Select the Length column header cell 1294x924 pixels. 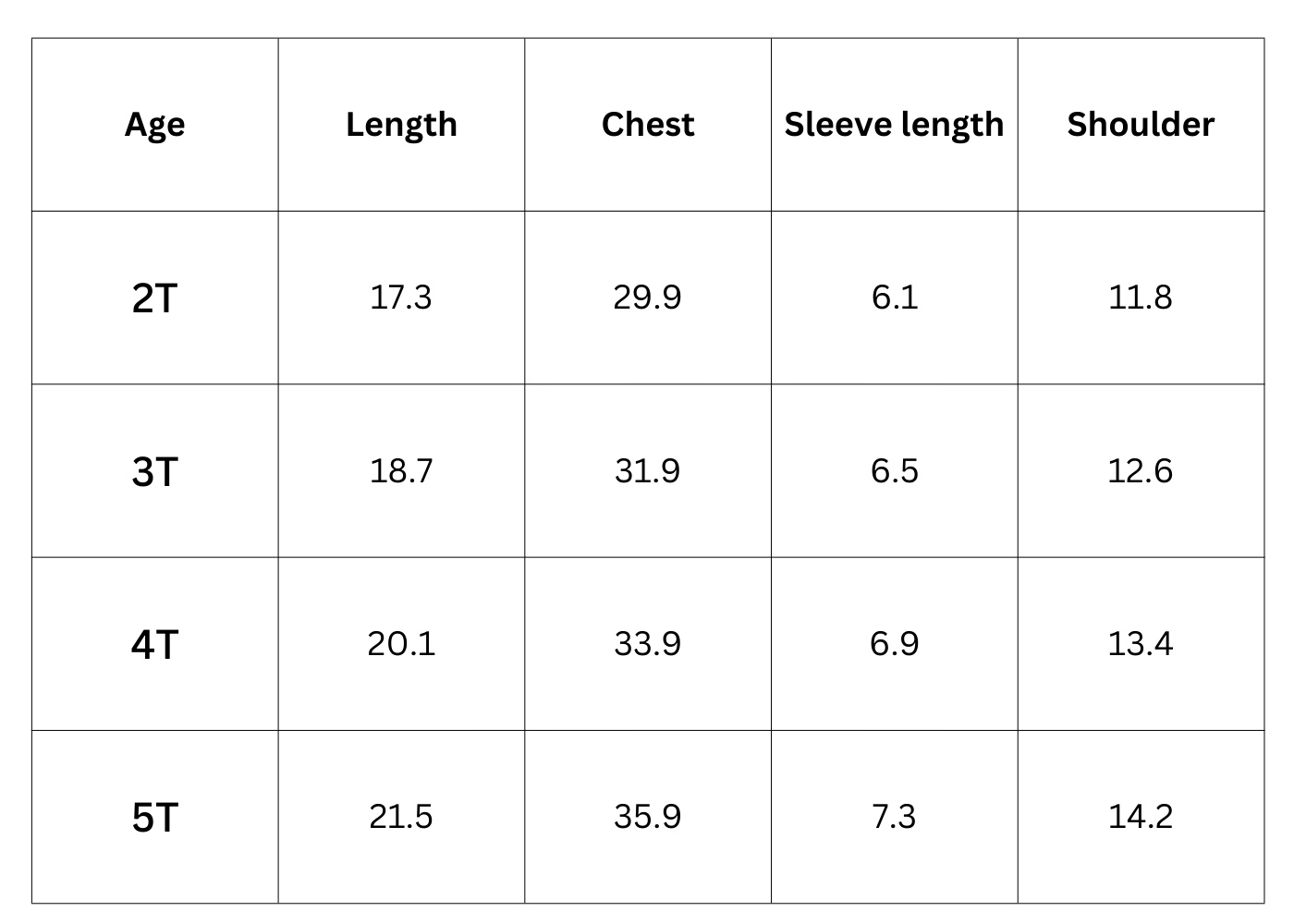[x=401, y=125]
